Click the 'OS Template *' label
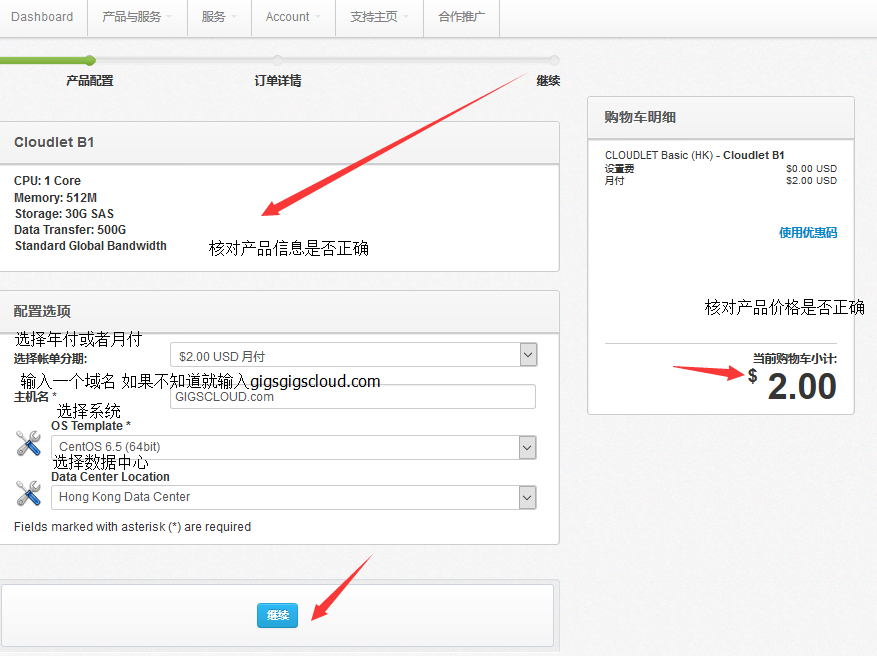Viewport: 877px width, 656px height. (x=91, y=426)
